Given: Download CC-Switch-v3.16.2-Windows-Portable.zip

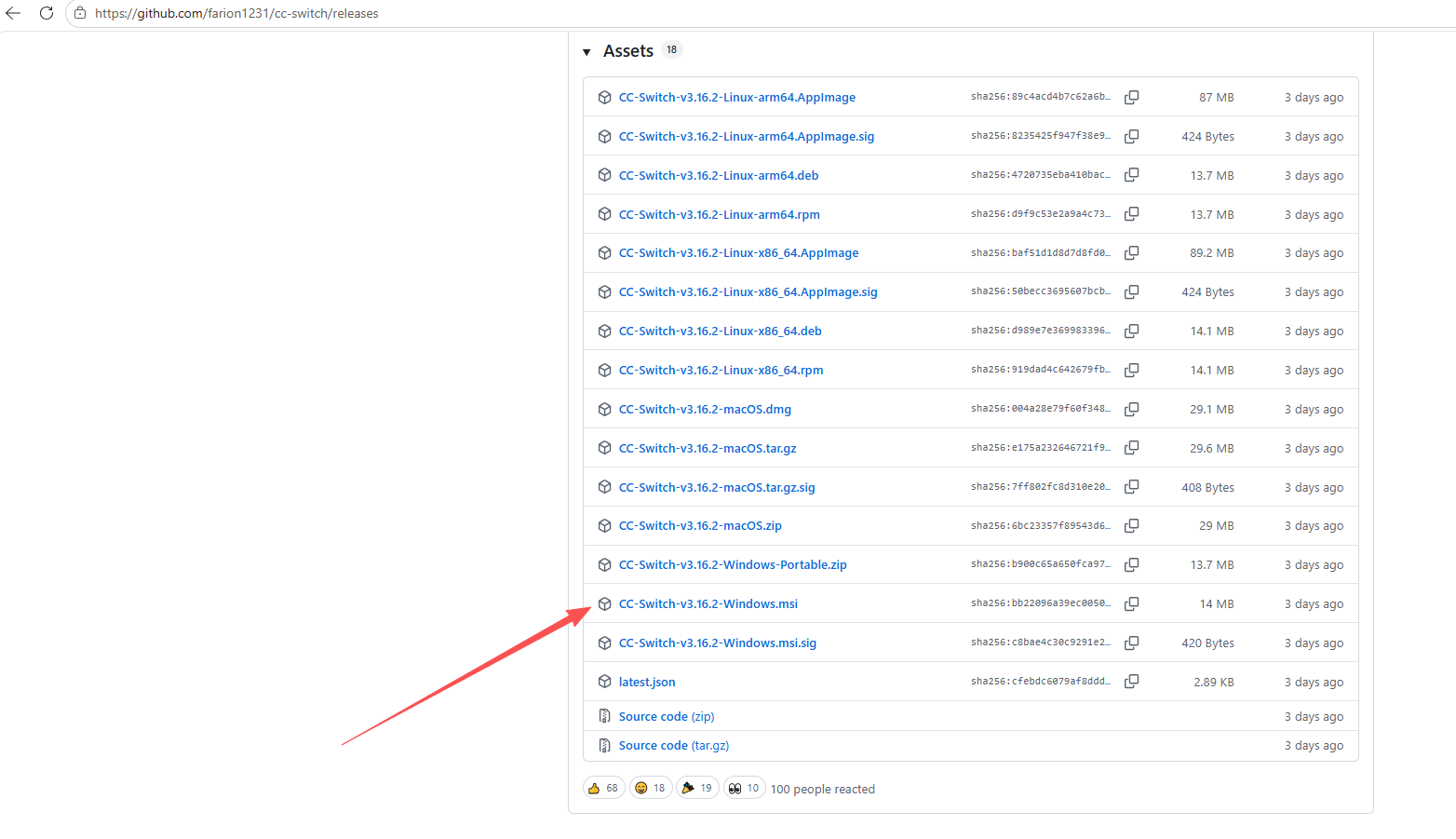Looking at the screenshot, I should [733, 565].
